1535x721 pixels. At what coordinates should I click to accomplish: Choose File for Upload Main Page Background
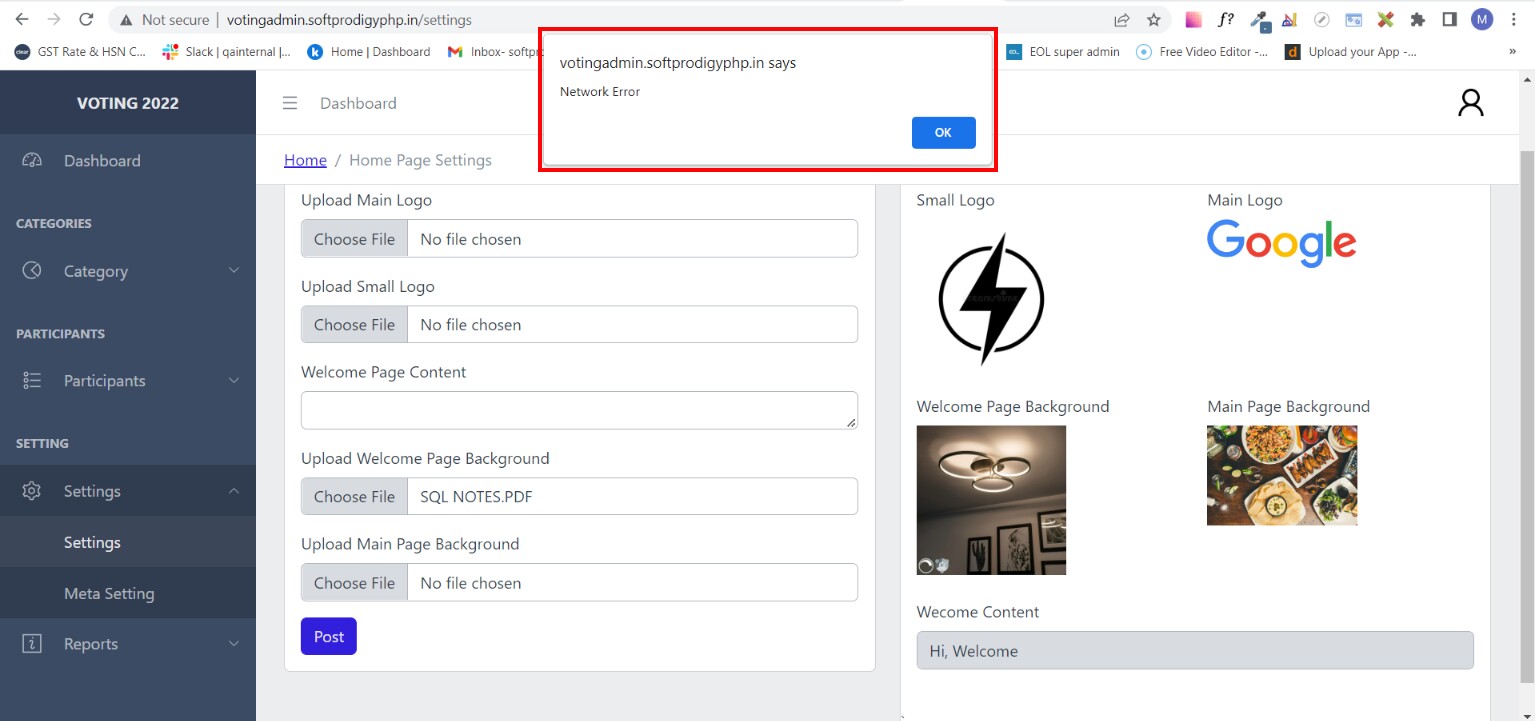coord(355,583)
